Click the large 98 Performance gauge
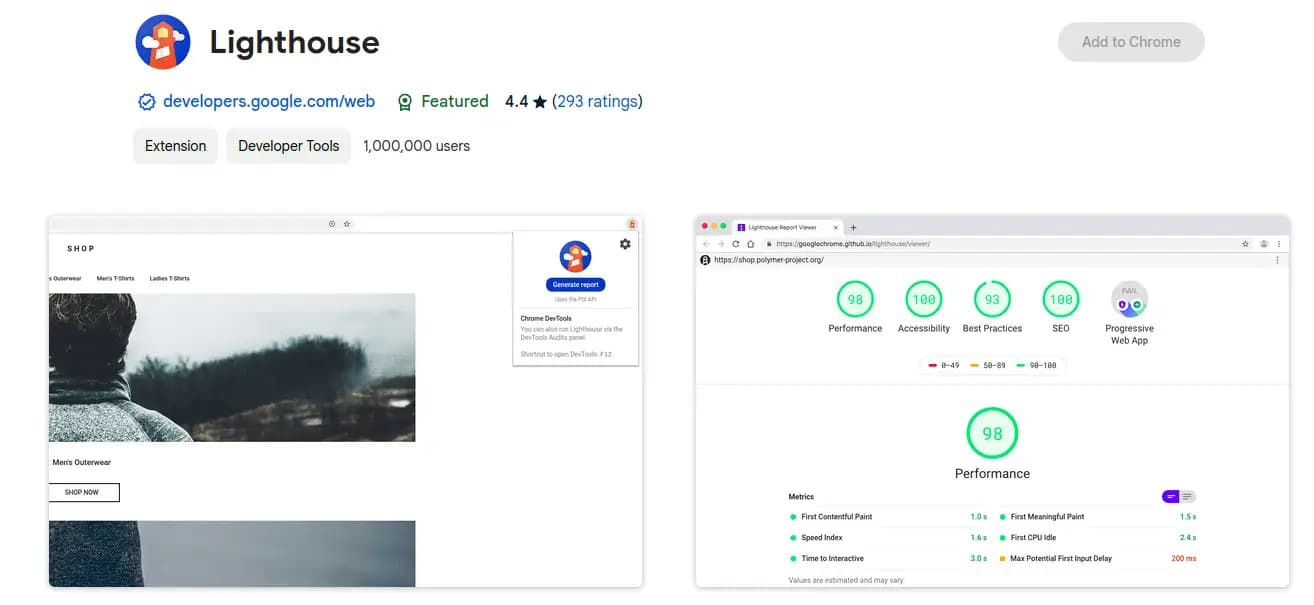The width and height of the screenshot is (1314, 605). coord(992,434)
